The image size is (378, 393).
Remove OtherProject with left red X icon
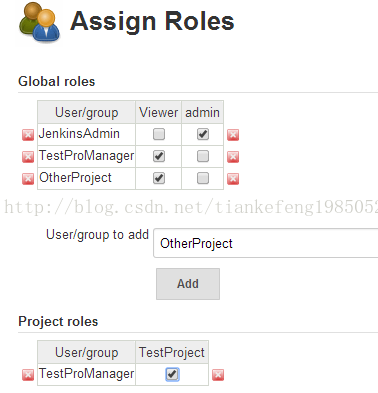tap(28, 179)
